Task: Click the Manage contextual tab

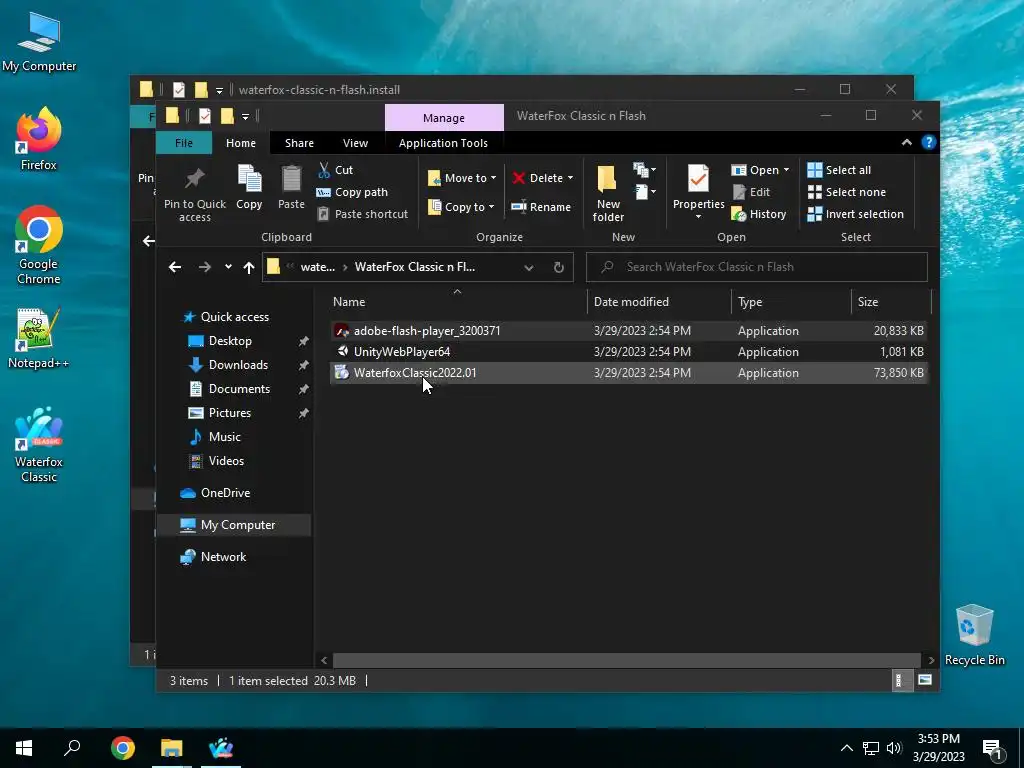Action: pyautogui.click(x=443, y=118)
